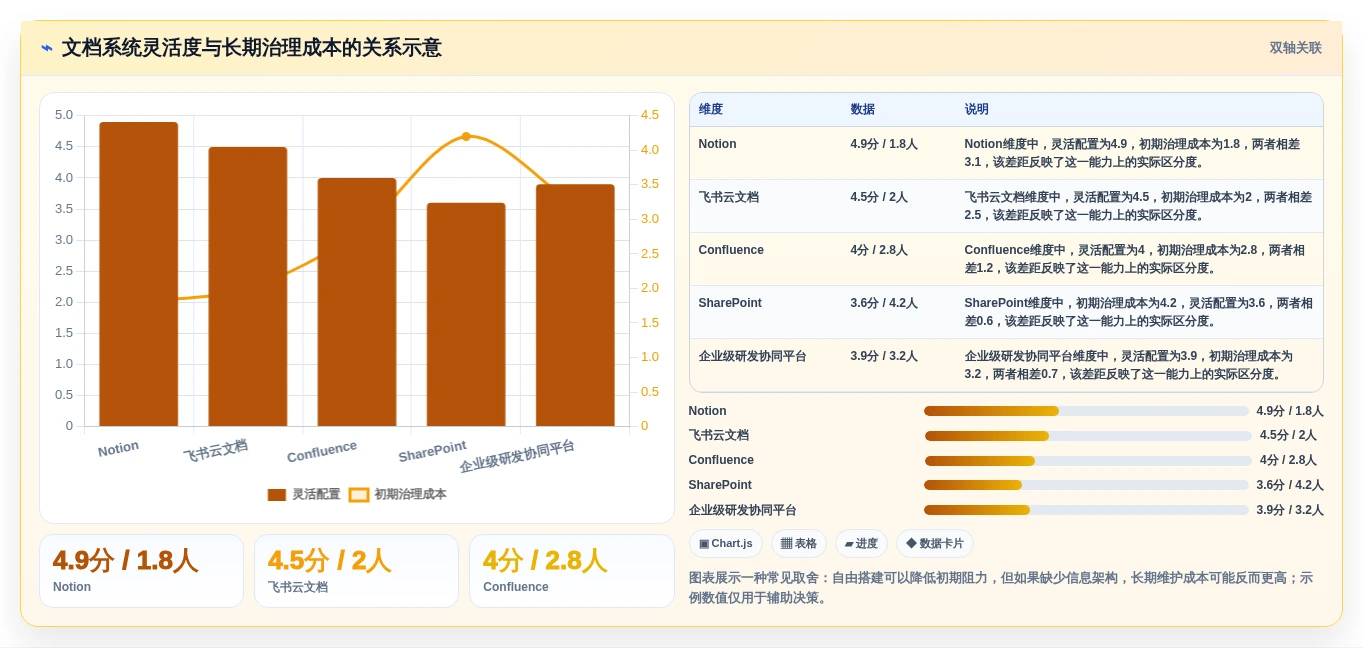
Task: Open the 4分 / 2.8人 Confluence card
Action: 571,571
